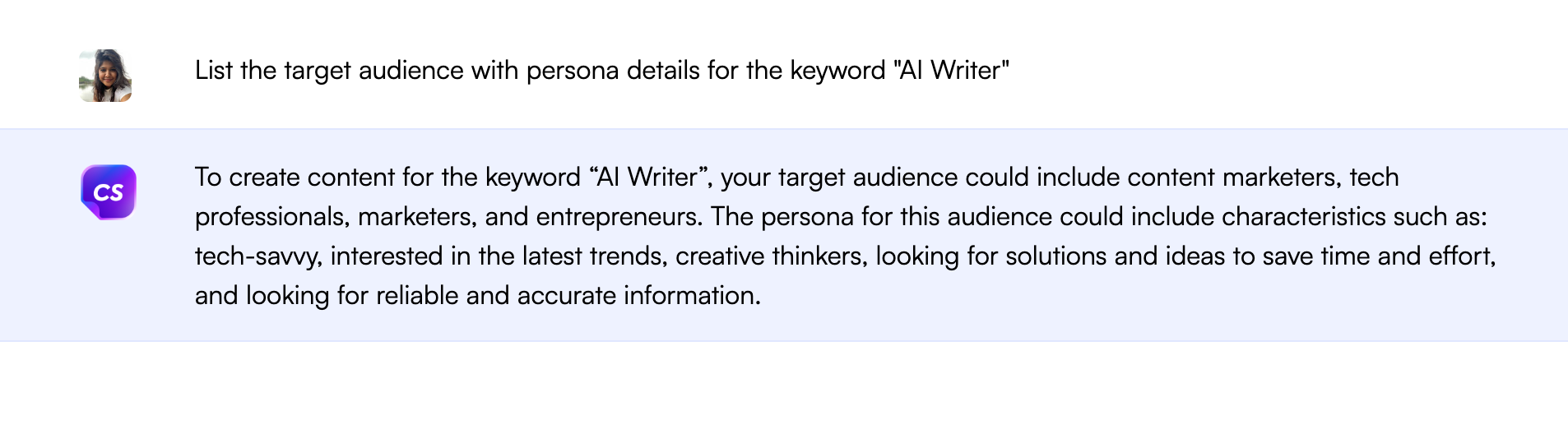Viewport: 1568px width, 429px height.
Task: Click the word "List" at the prompt's start
Action: (x=214, y=71)
